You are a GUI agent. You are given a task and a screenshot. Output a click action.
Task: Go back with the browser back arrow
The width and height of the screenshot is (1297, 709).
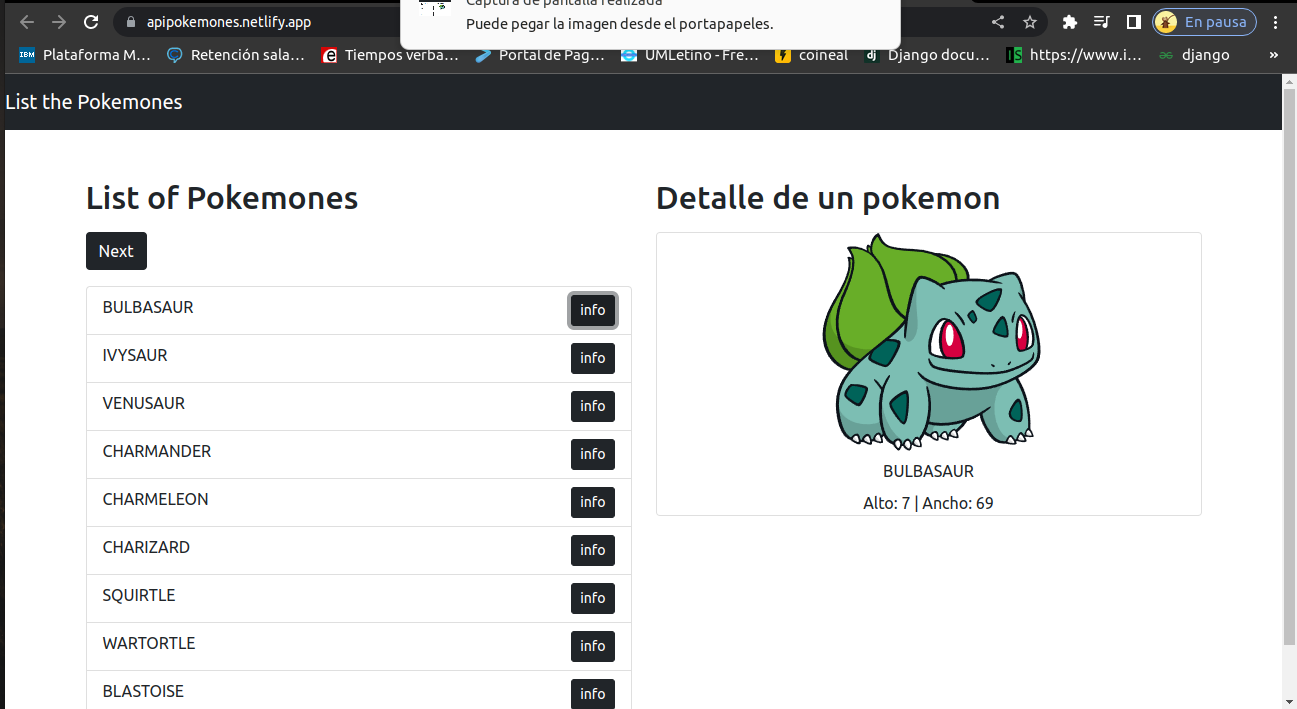[x=27, y=22]
